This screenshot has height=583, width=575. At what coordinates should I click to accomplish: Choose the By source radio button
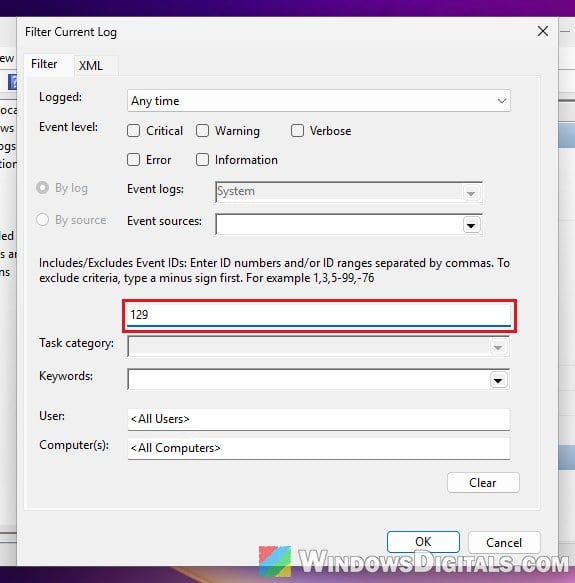pyautogui.click(x=42, y=220)
